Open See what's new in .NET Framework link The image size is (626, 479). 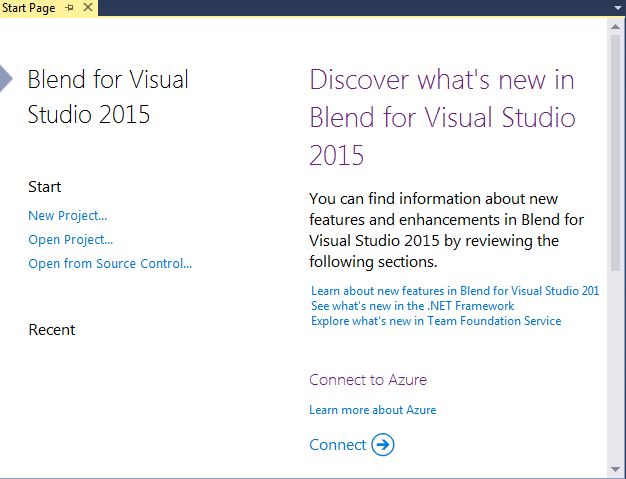point(412,306)
